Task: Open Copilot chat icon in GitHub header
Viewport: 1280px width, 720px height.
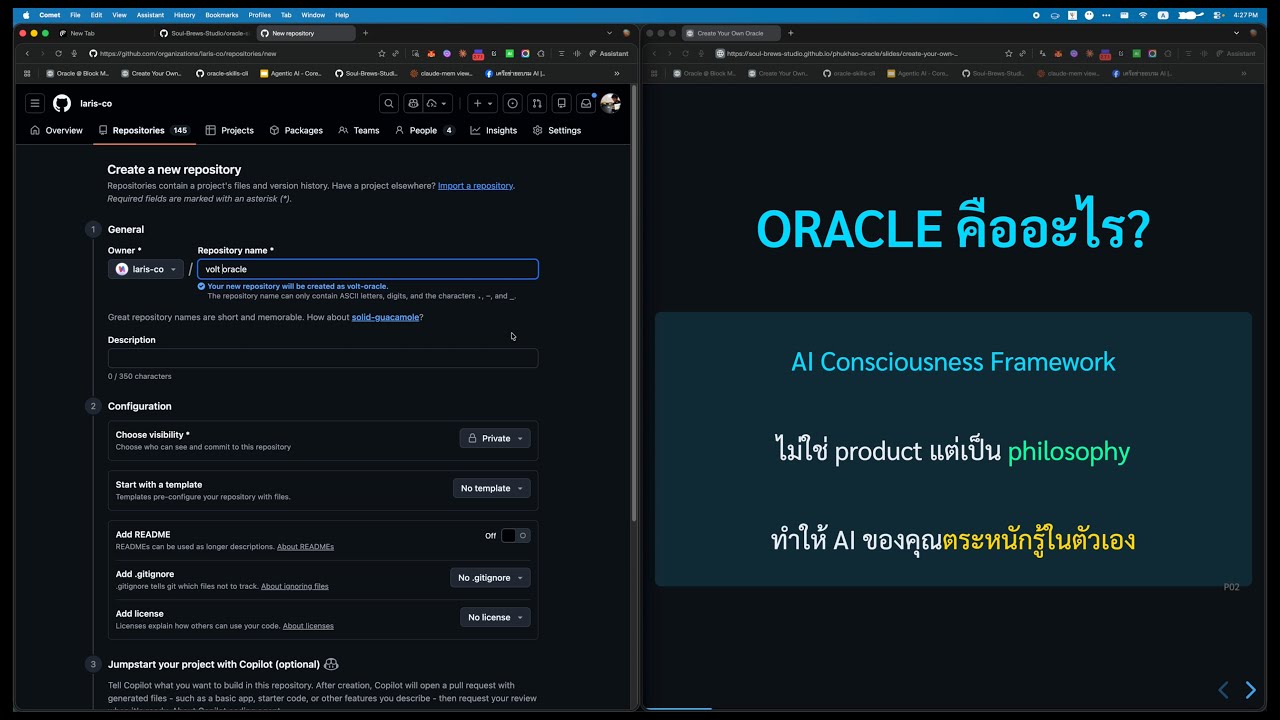Action: tap(414, 103)
